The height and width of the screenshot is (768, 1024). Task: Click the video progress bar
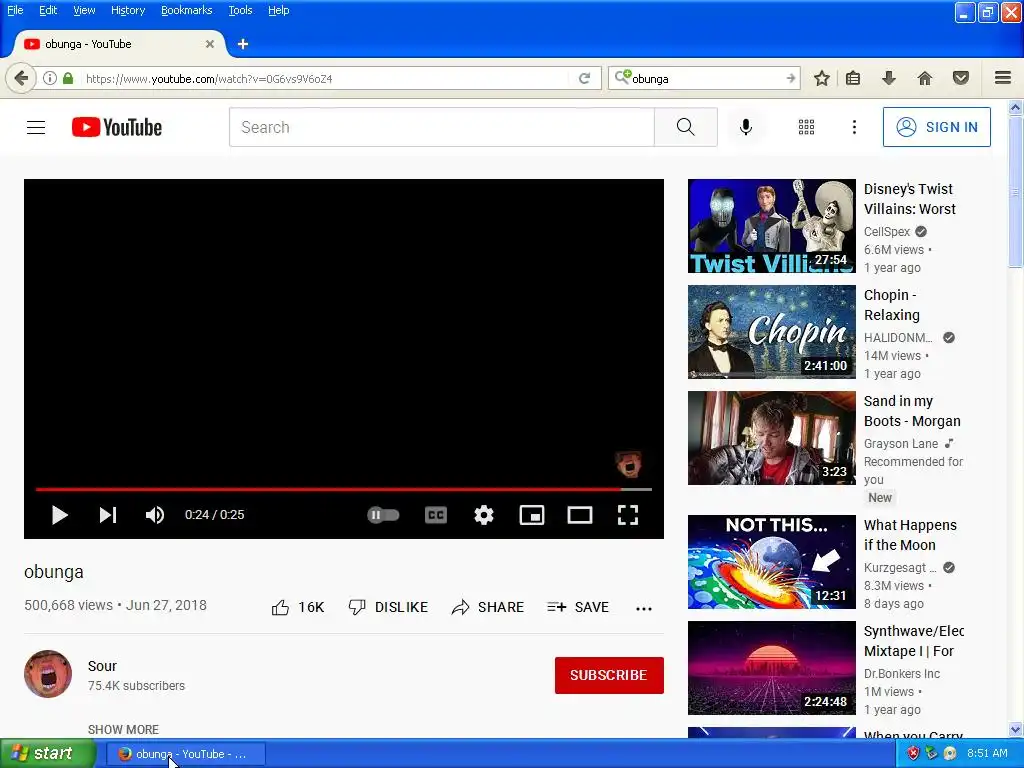[x=344, y=488]
